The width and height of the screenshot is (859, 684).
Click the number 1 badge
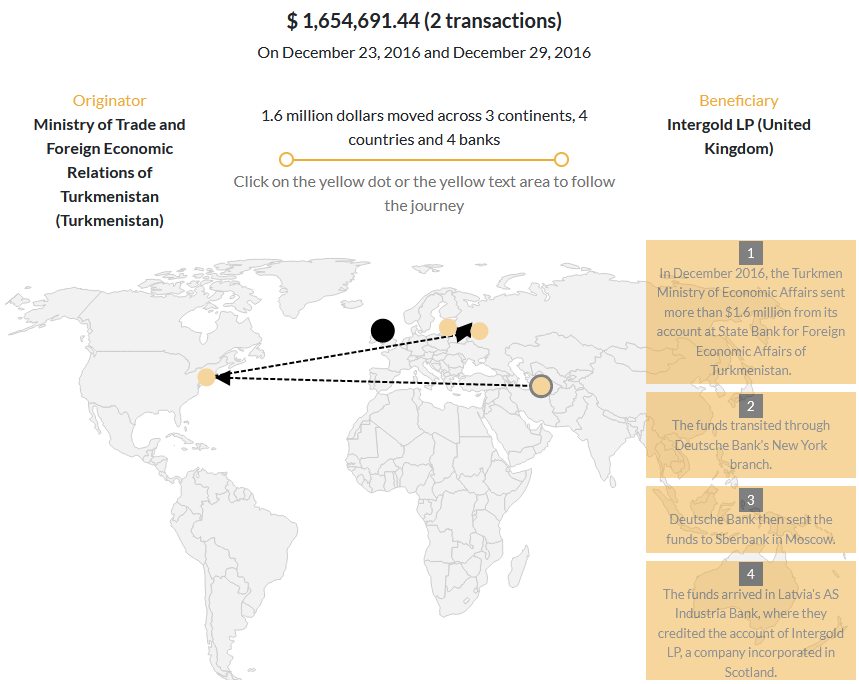click(751, 253)
